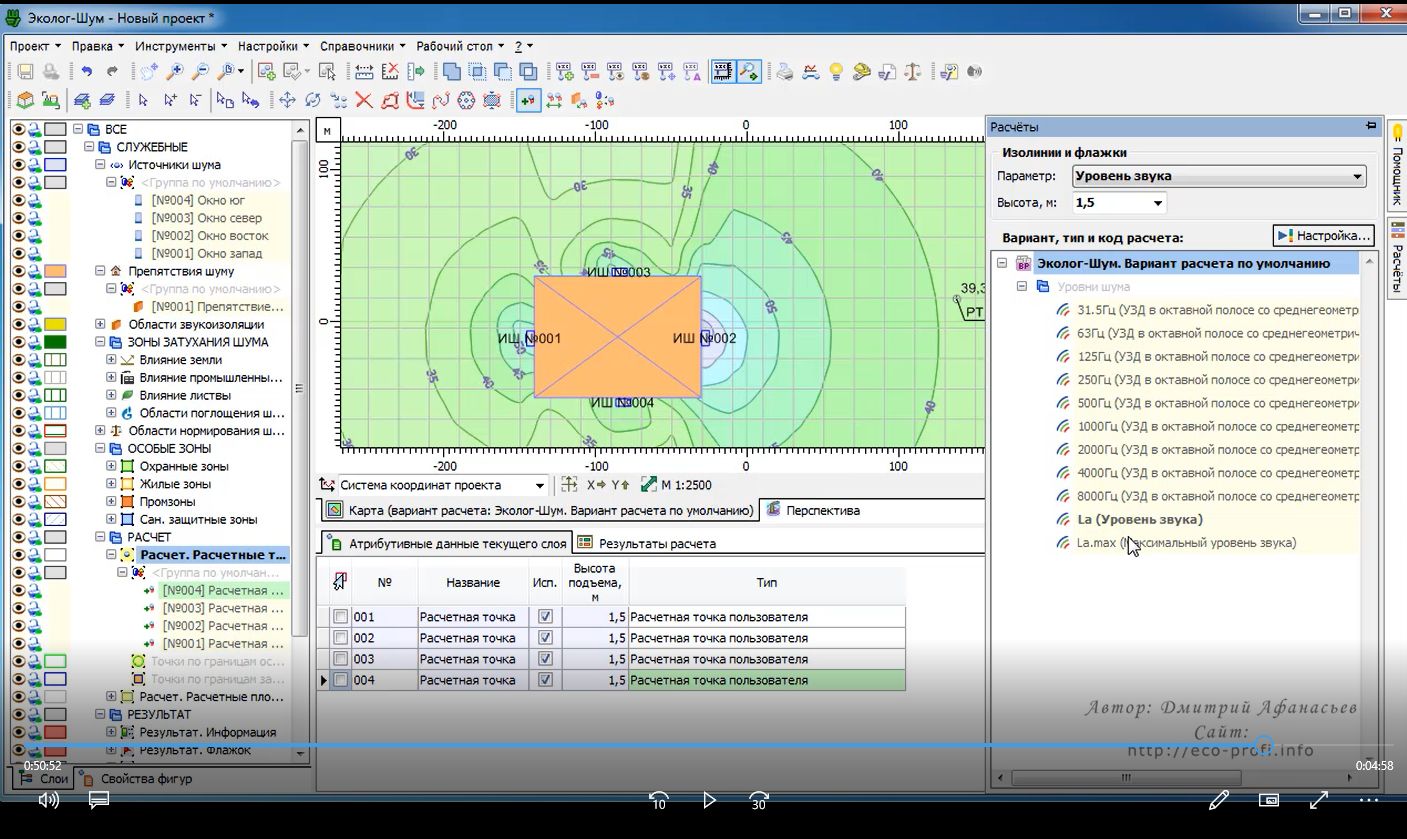This screenshot has width=1407, height=839.
Task: Select the red polygon edit tool
Action: [390, 100]
